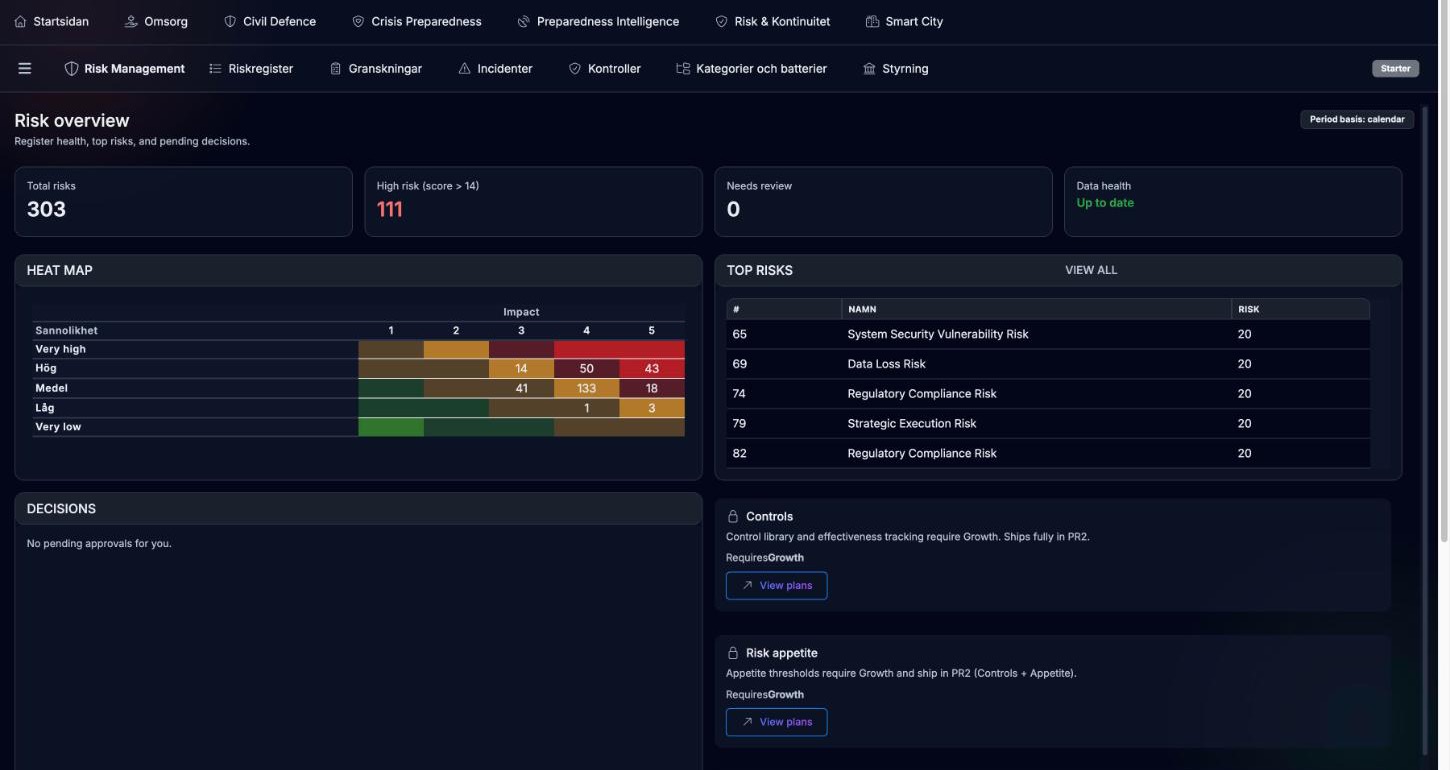The image size is (1450, 770).
Task: Open System Security Vulnerability Risk row
Action: [x=1047, y=334]
